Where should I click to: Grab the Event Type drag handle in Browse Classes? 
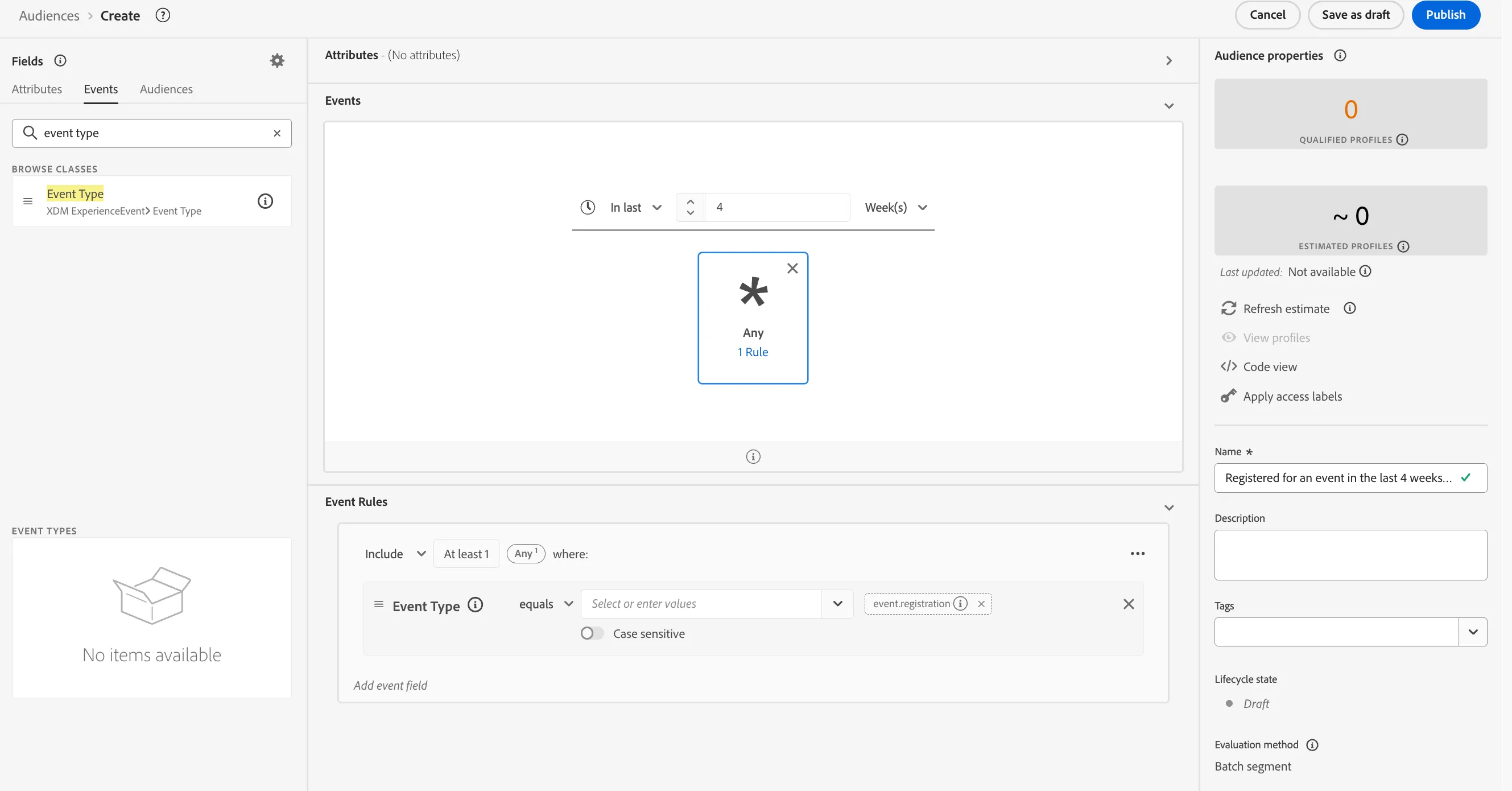(27, 201)
